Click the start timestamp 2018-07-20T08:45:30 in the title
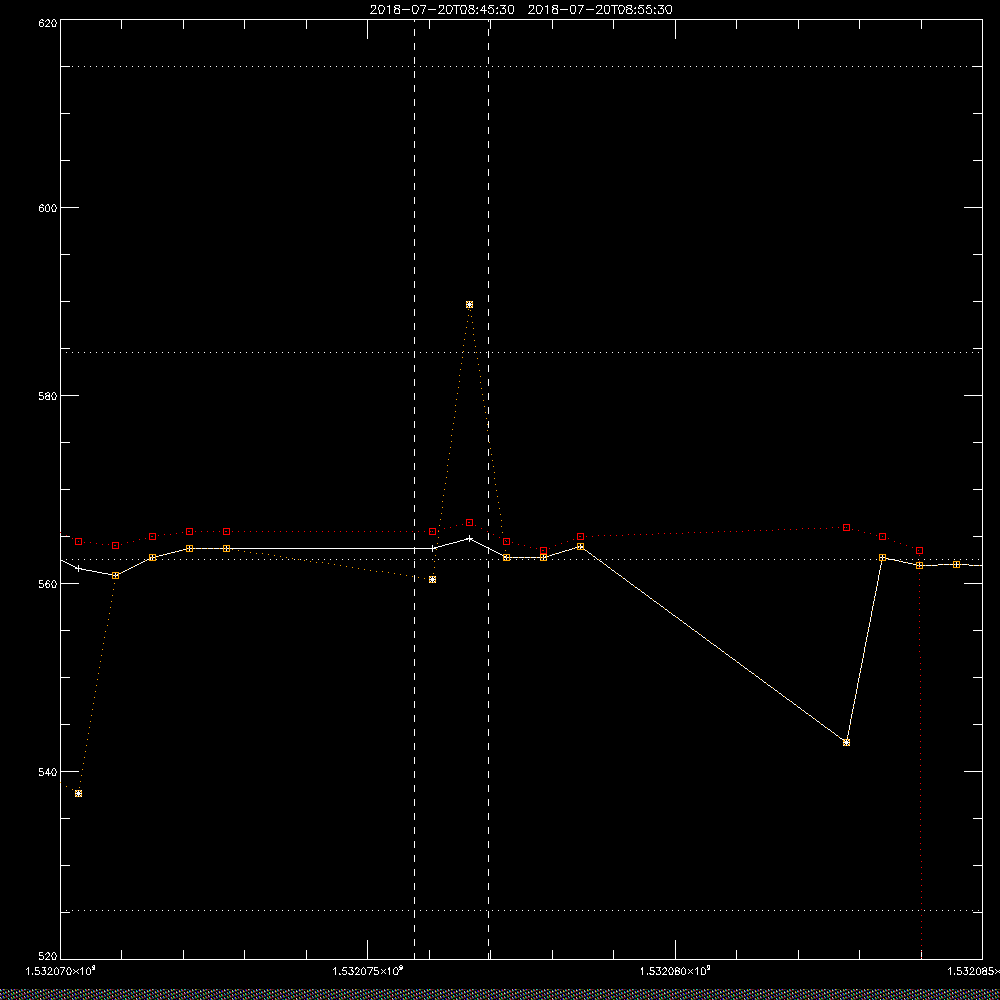Screen dimensions: 1000x1000 tap(442, 10)
